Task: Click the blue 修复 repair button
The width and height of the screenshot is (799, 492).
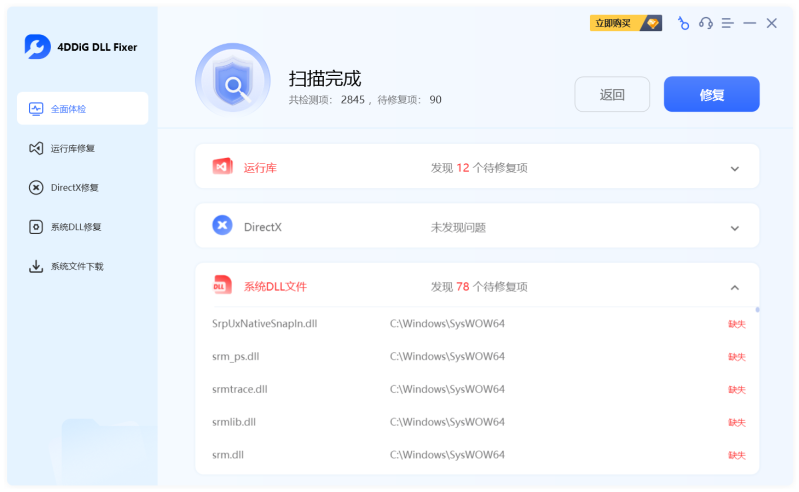Action: click(711, 94)
